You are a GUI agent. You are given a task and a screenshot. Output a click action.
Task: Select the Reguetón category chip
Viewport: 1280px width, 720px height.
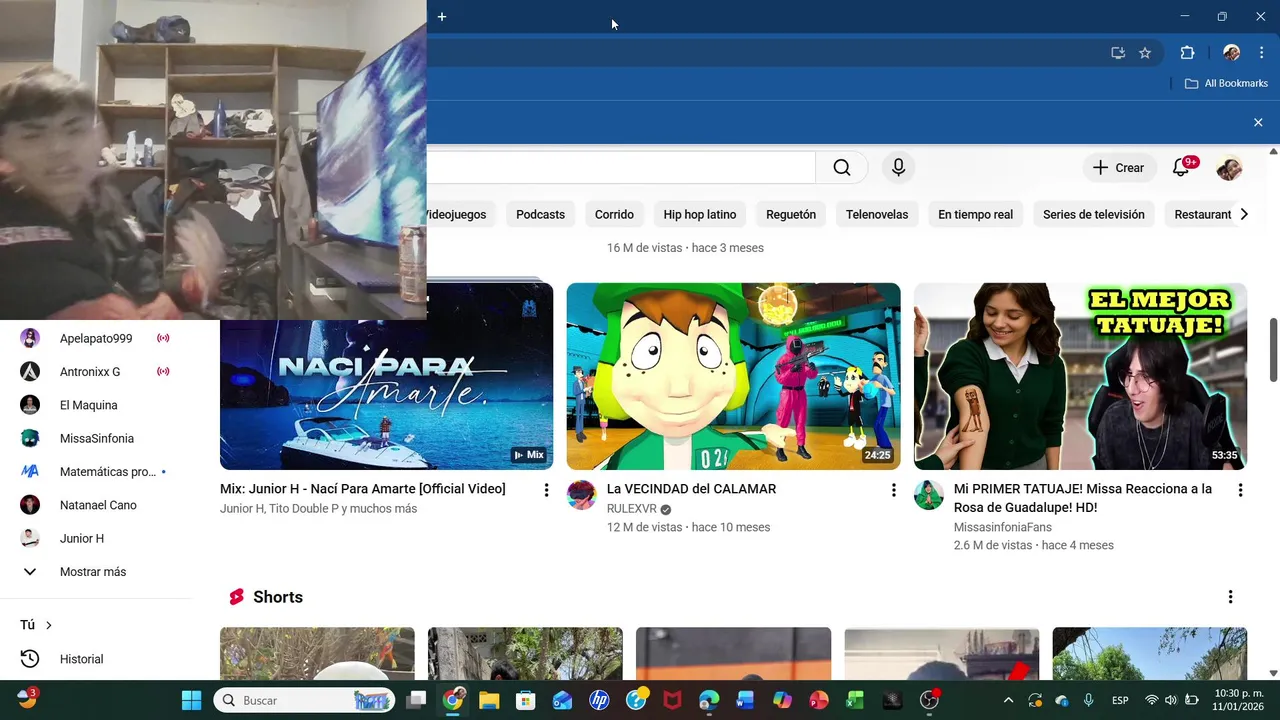tap(791, 214)
